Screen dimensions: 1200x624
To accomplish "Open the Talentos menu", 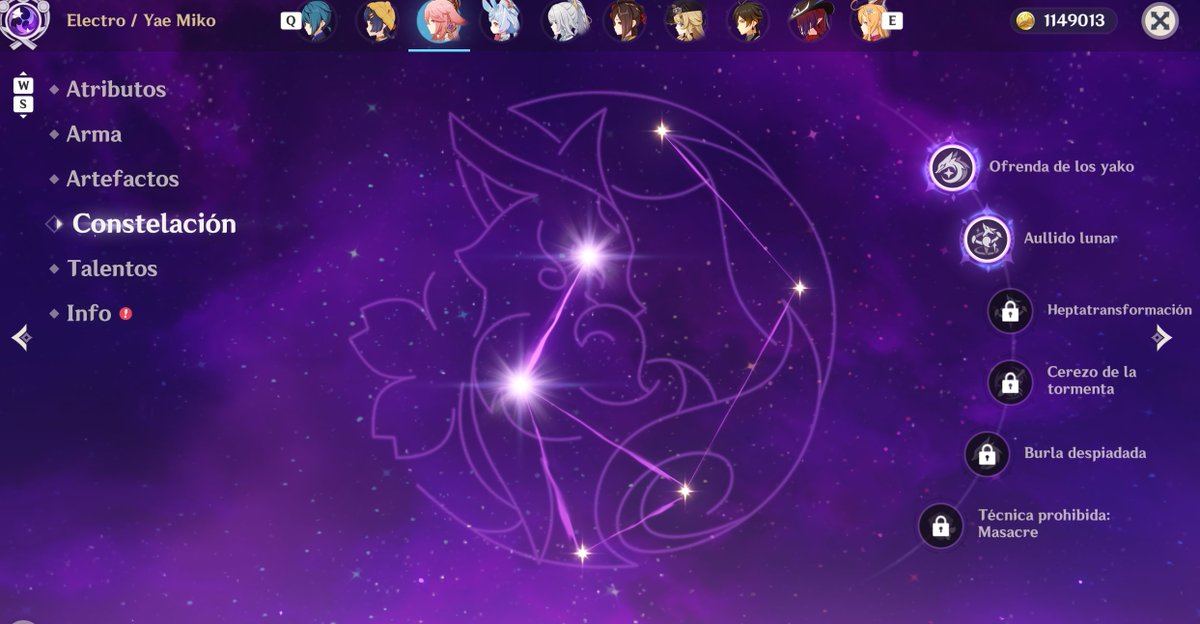I will pyautogui.click(x=112, y=268).
